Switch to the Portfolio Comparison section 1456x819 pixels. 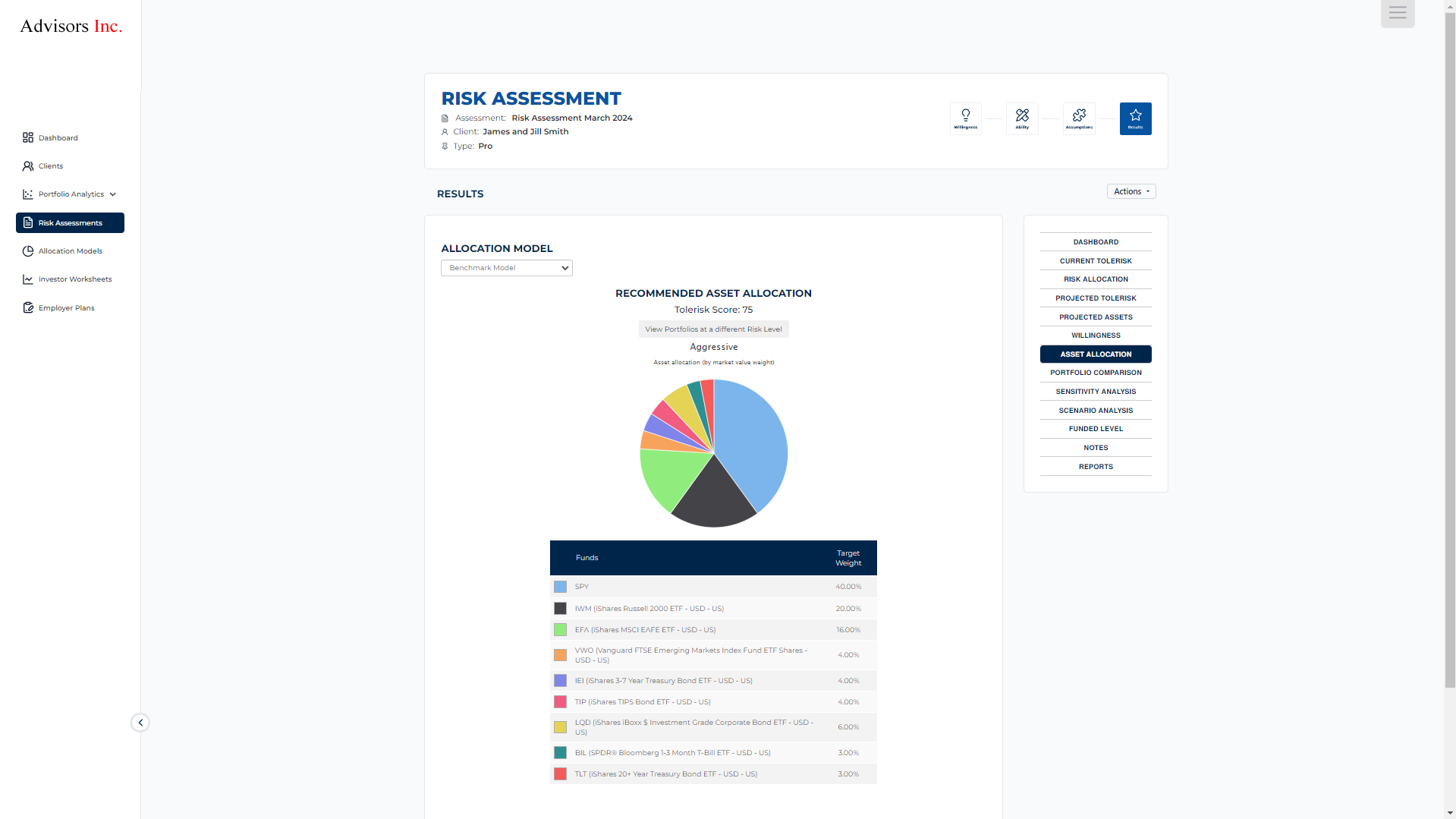tap(1095, 373)
